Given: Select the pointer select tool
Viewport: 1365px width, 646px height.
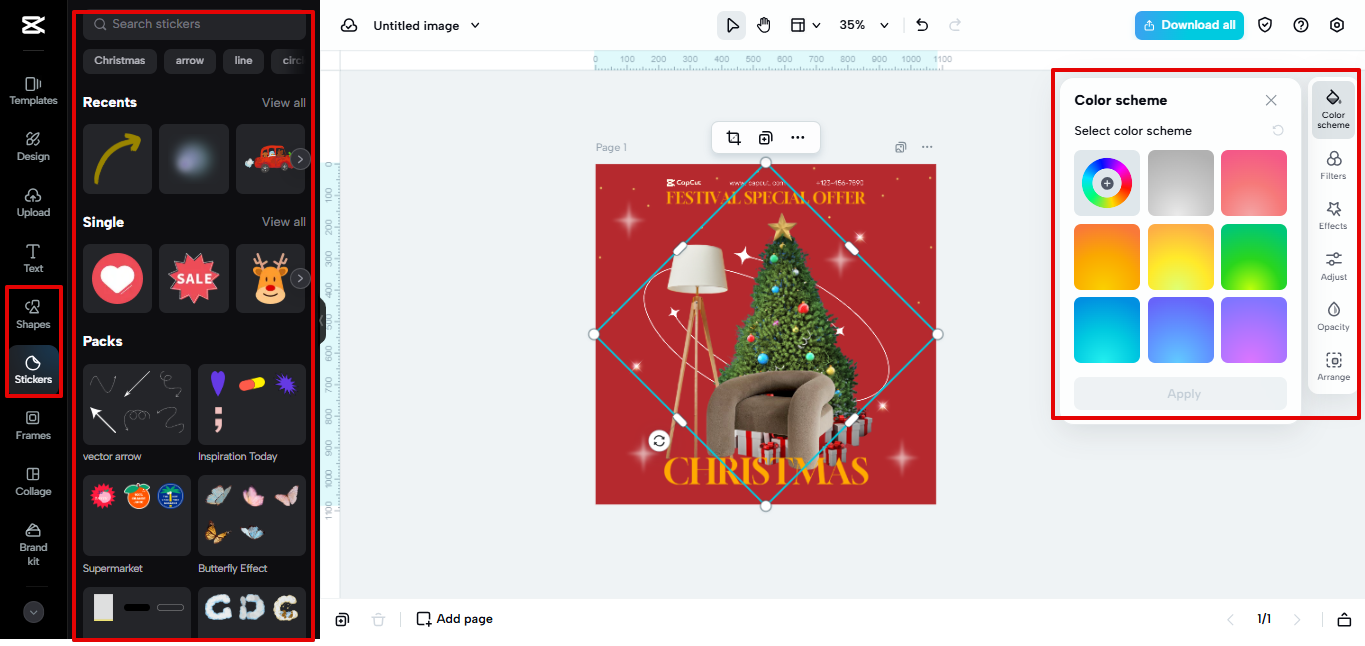Looking at the screenshot, I should coord(732,26).
